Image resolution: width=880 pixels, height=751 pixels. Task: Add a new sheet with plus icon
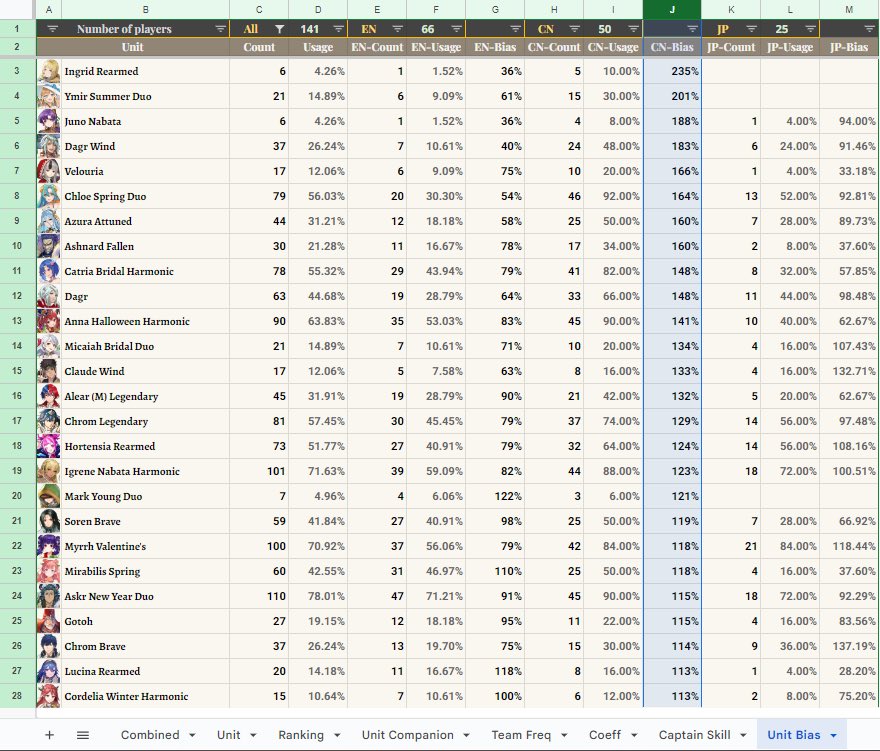coord(49,735)
